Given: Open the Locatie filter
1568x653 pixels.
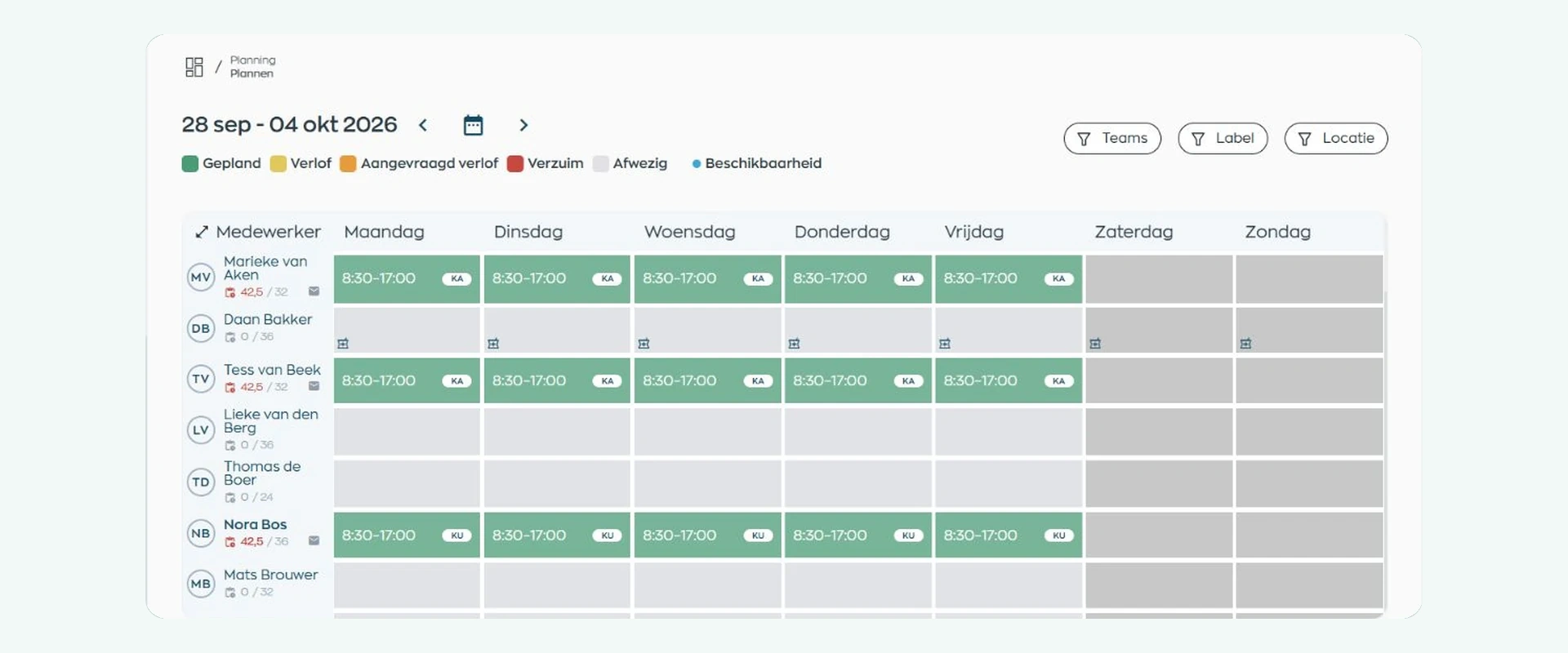Looking at the screenshot, I should pyautogui.click(x=1336, y=138).
